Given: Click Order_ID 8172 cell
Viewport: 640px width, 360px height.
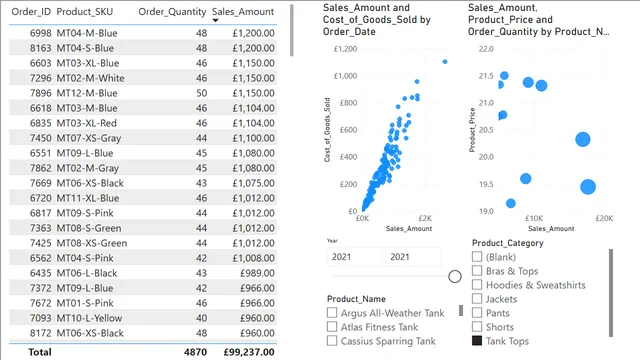Looking at the screenshot, I should (40, 333).
